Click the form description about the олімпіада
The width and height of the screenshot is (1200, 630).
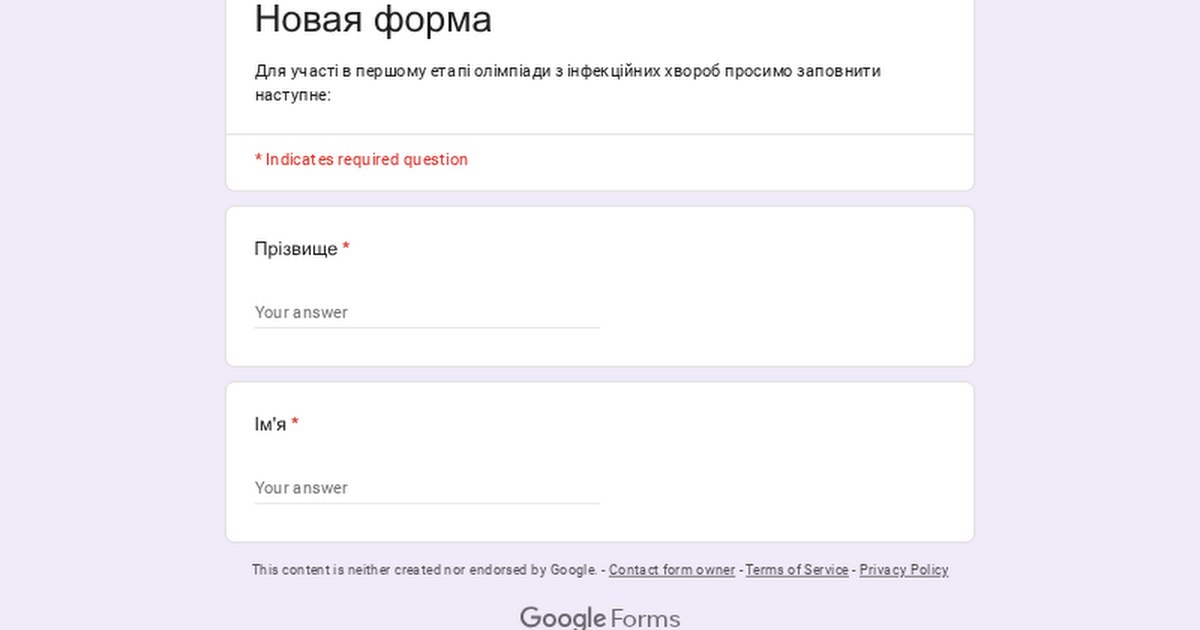[x=567, y=83]
